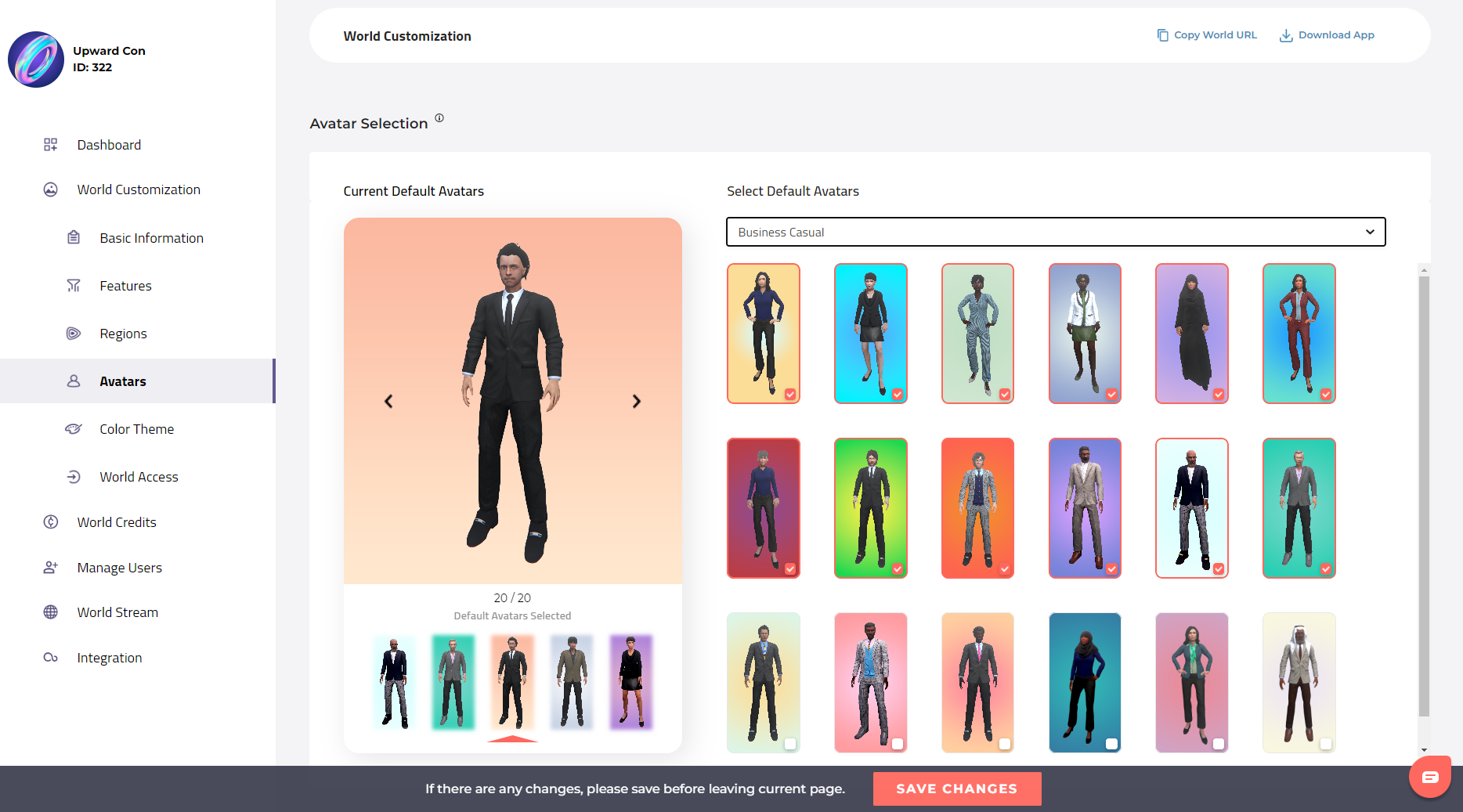Open the chat support bubble
Viewport: 1463px width, 812px height.
pos(1430,777)
